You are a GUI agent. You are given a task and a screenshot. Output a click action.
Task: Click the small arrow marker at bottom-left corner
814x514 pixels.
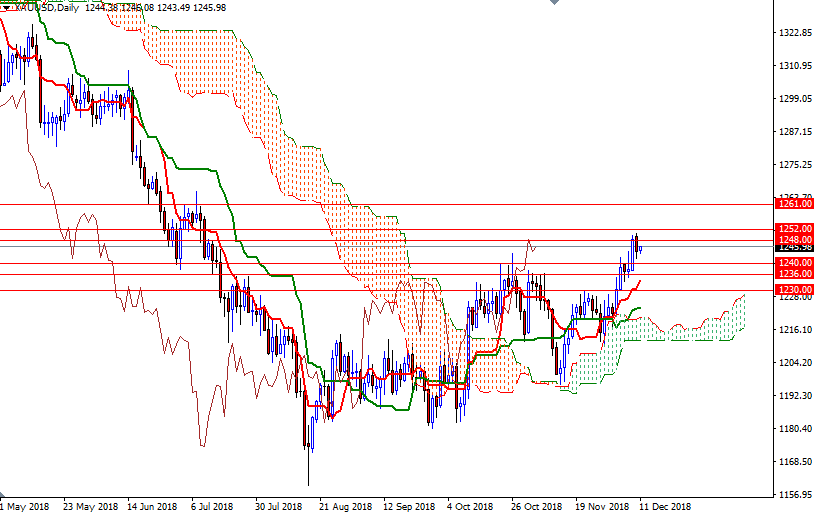tap(4, 494)
